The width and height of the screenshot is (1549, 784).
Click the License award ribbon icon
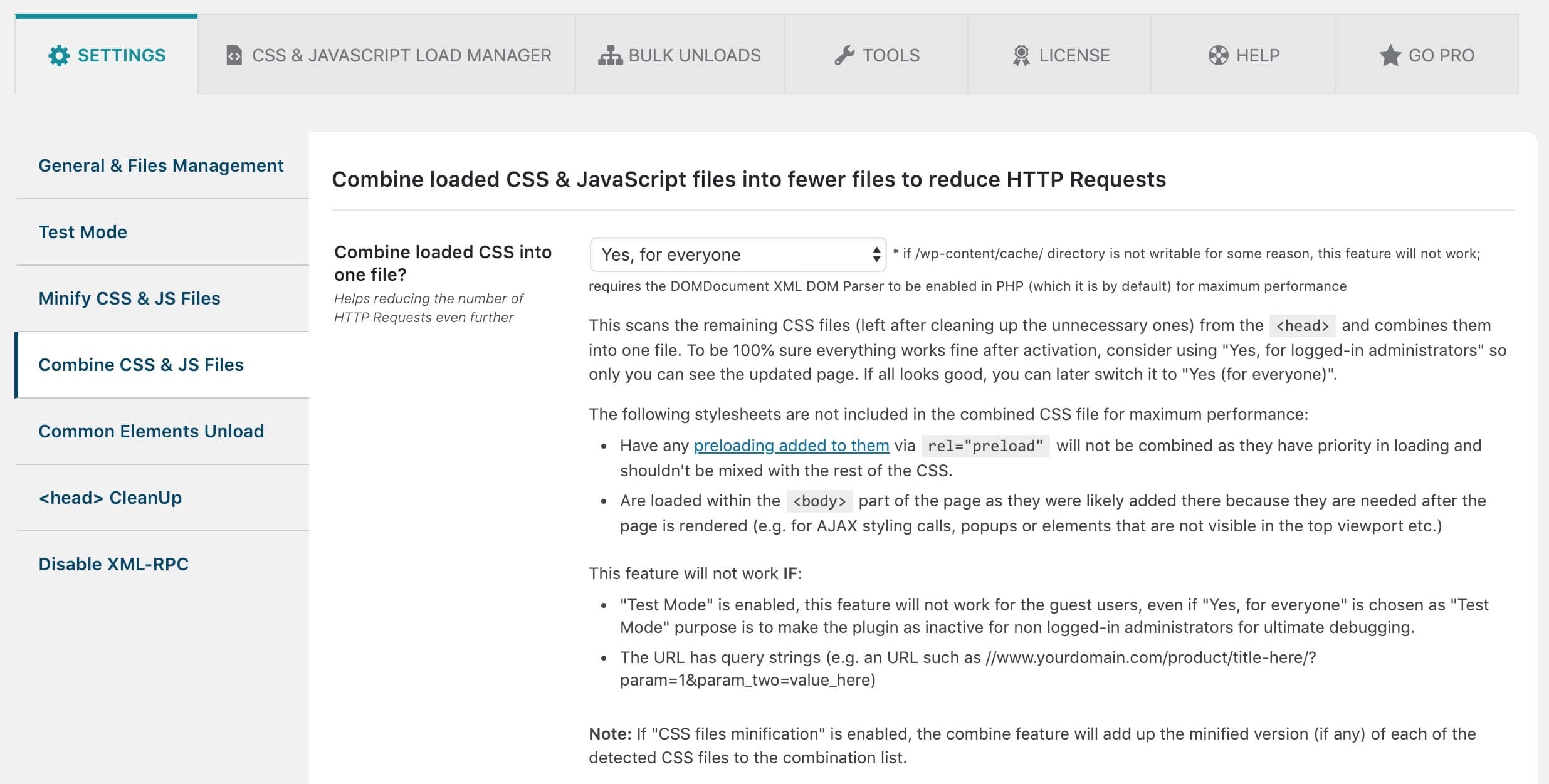[1021, 56]
